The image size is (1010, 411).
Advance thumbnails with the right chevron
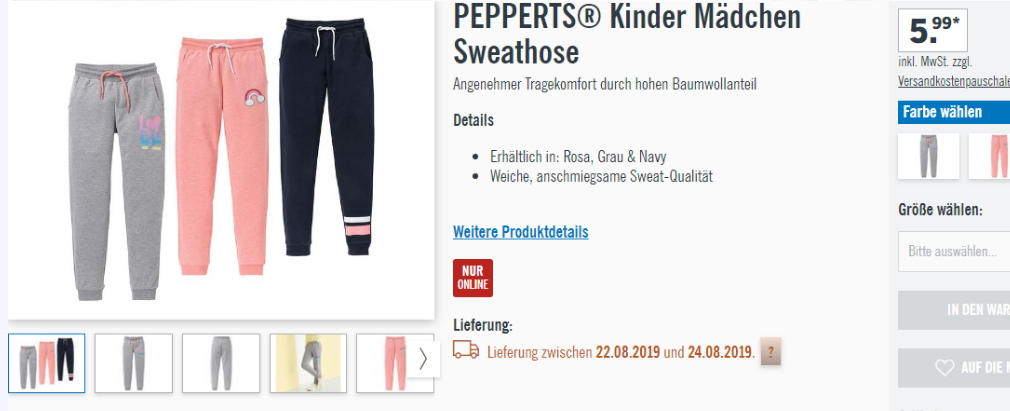[x=423, y=359]
